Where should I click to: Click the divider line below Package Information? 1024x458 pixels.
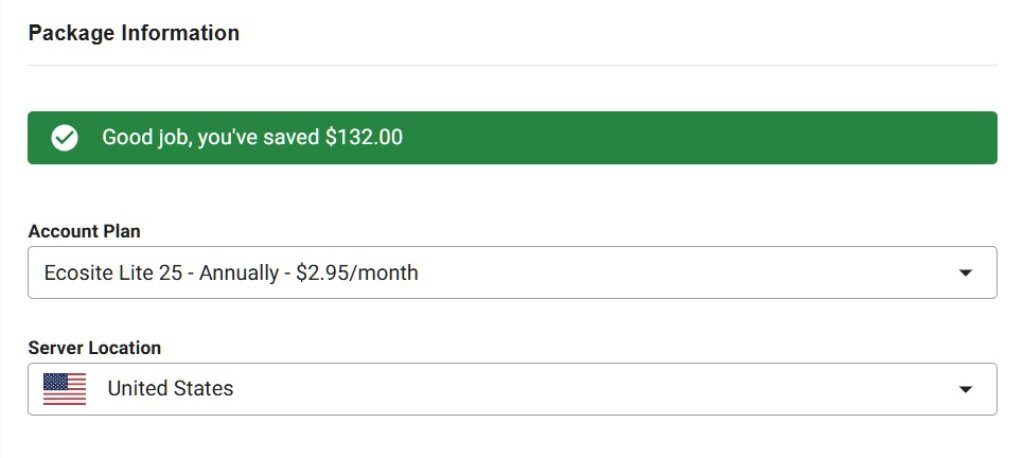512,66
